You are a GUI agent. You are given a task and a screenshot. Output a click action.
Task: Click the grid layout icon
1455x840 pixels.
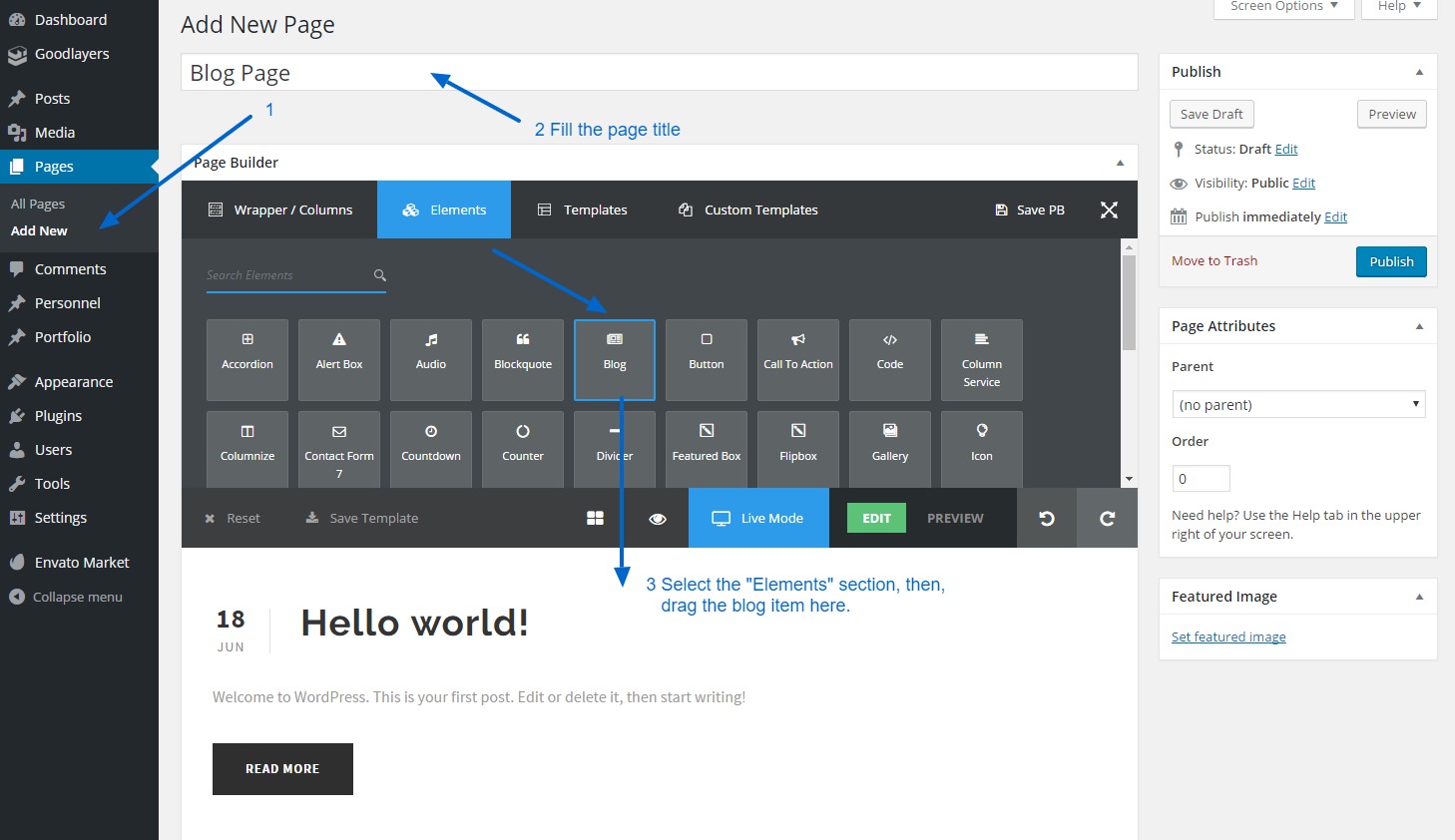pyautogui.click(x=595, y=518)
